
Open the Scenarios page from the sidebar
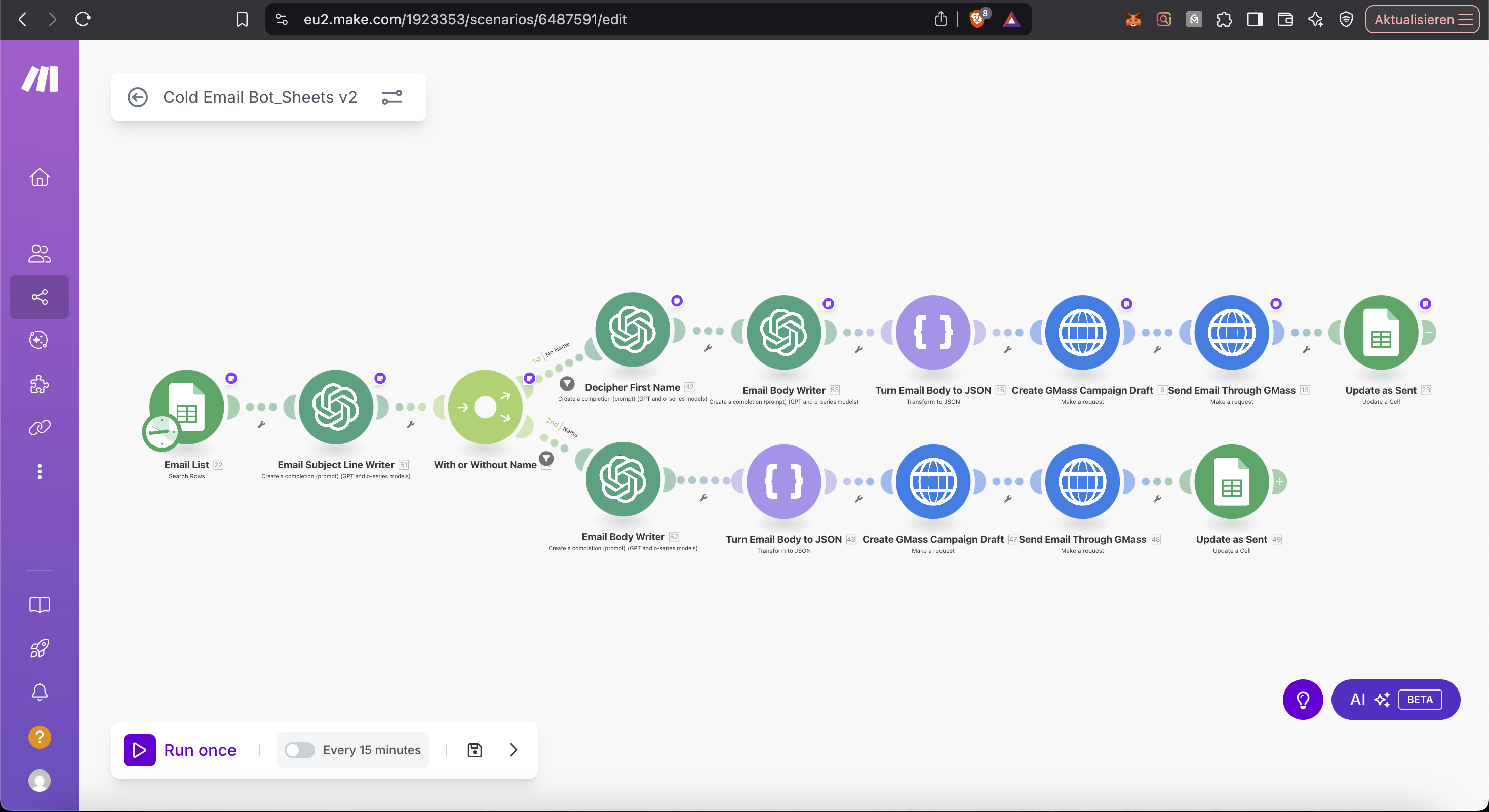[x=40, y=297]
